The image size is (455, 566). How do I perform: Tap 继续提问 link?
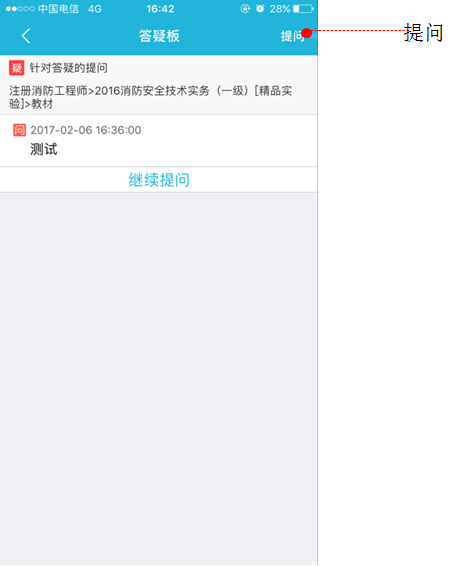coord(159,179)
